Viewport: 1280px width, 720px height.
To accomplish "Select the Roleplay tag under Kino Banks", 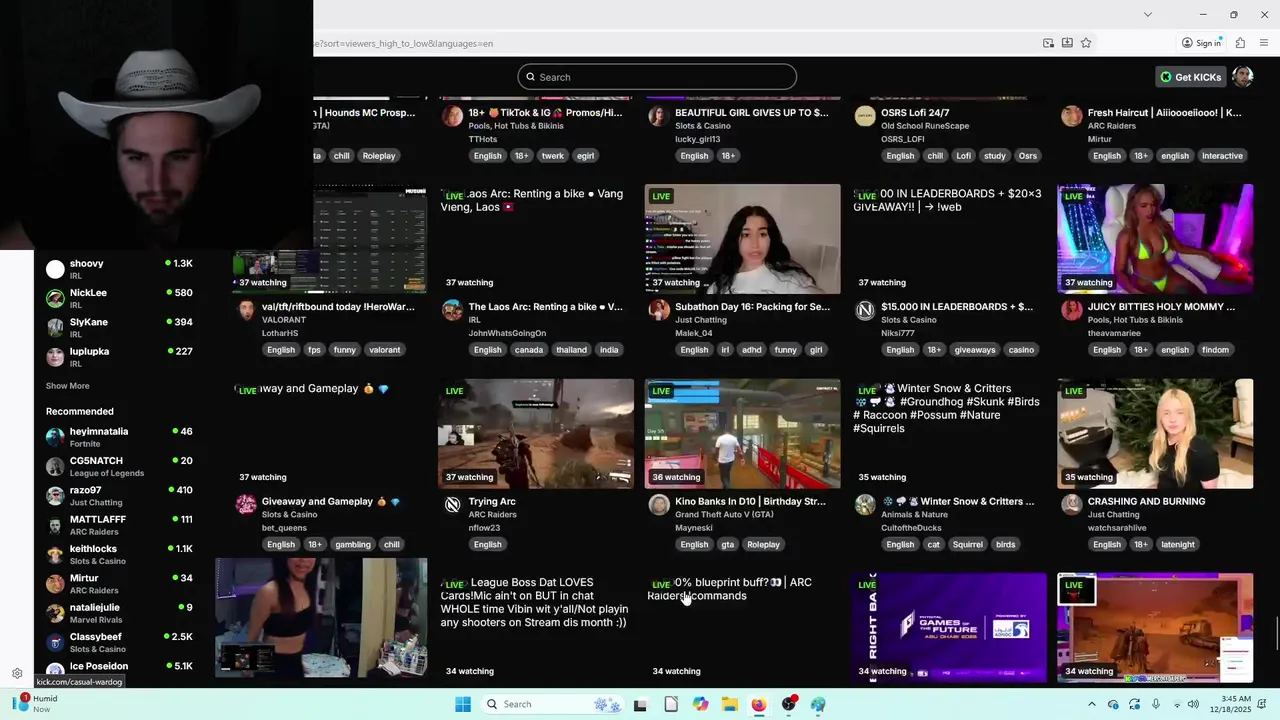I will [763, 545].
